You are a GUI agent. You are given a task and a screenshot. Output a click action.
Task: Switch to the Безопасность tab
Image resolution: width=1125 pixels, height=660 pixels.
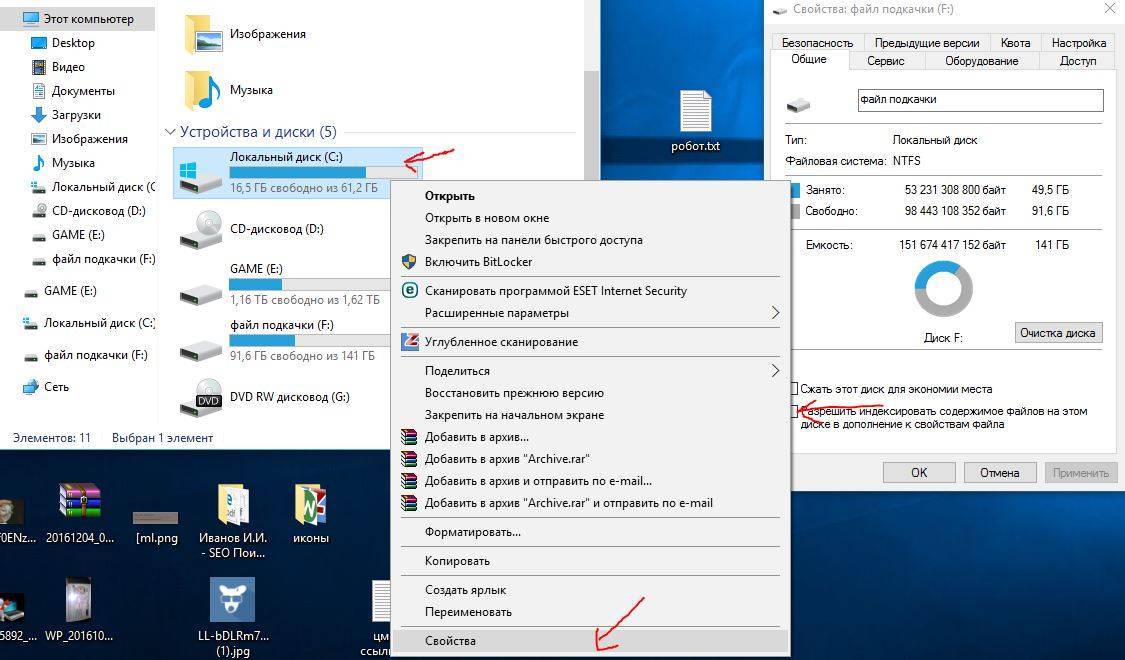point(817,43)
